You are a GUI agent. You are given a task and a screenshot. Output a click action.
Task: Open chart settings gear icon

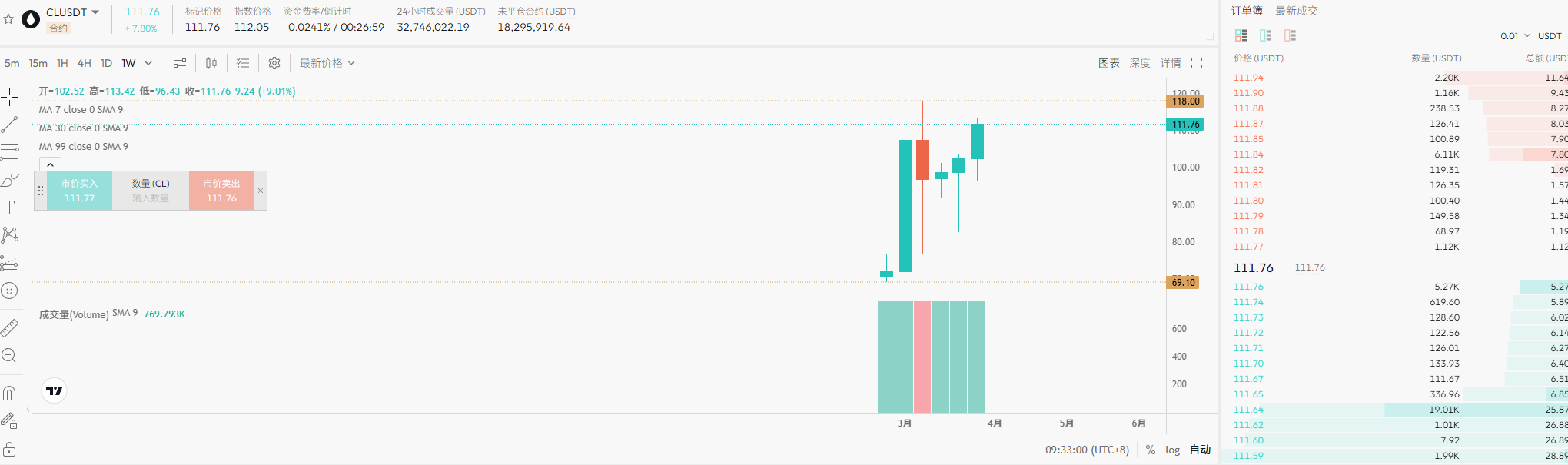click(x=274, y=63)
